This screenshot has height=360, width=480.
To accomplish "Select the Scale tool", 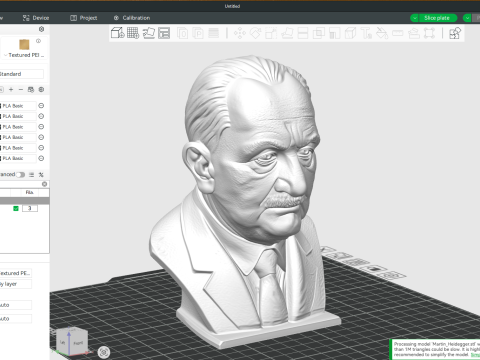I will [x=271, y=33].
